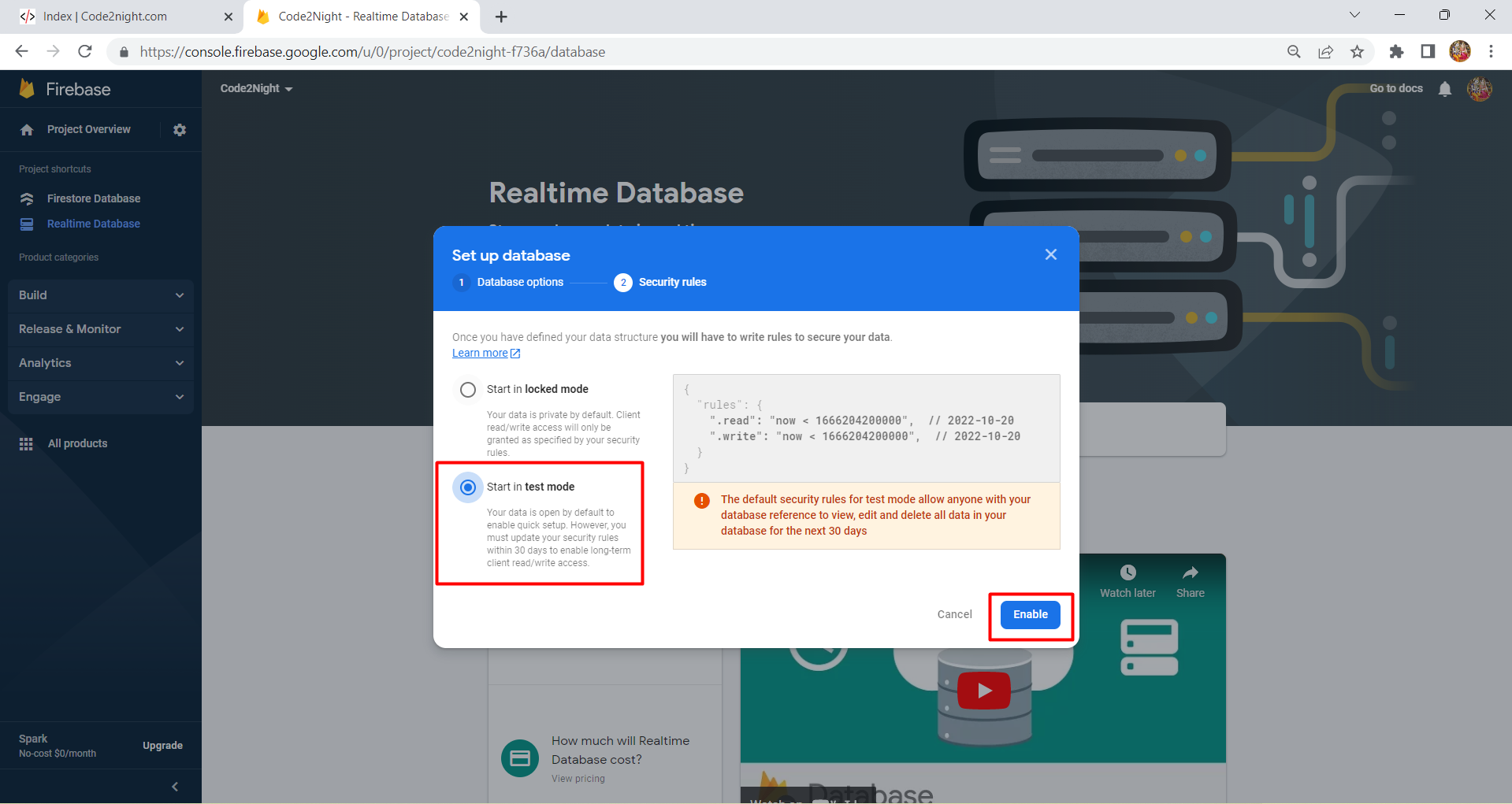Open a new browser tab
Viewport: 1512px width, 804px height.
[501, 17]
